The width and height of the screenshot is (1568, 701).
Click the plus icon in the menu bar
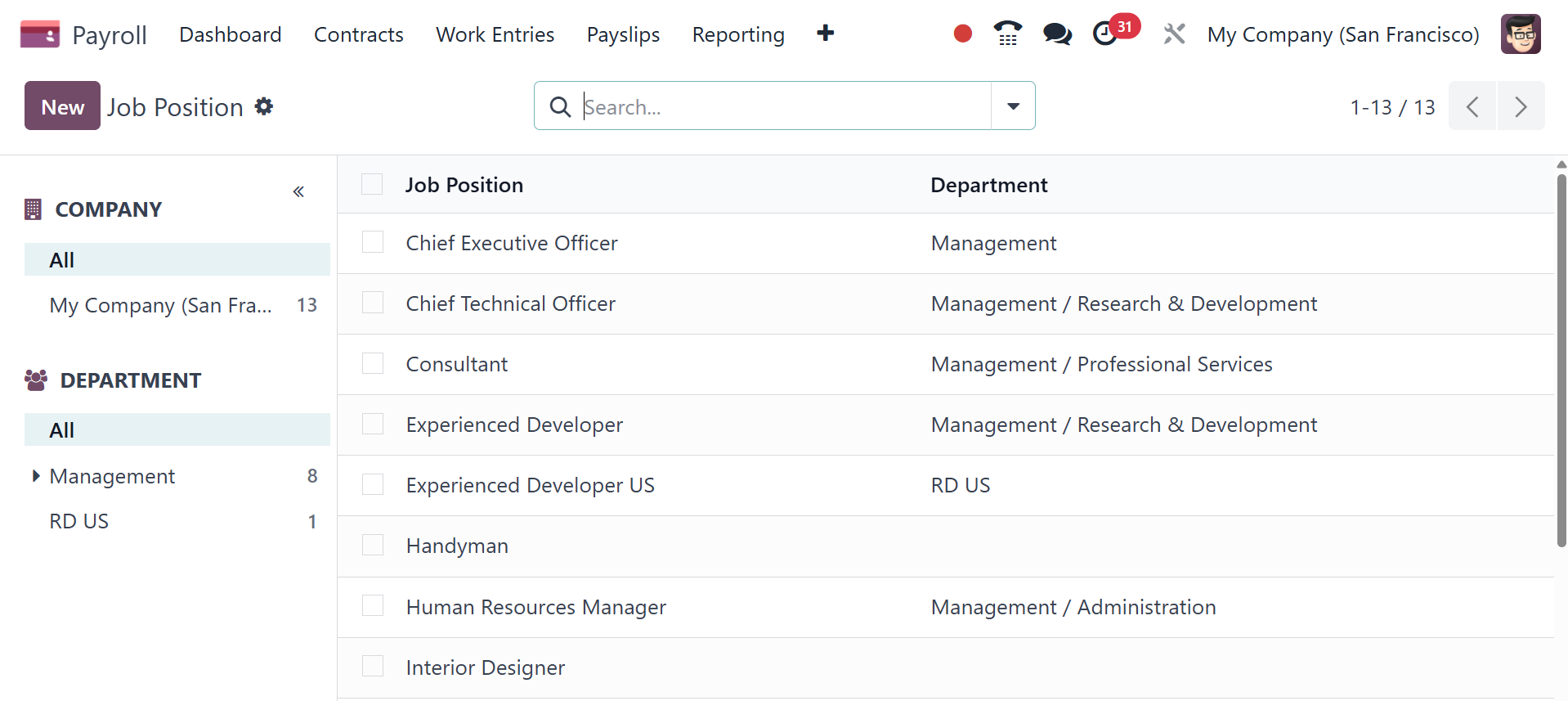point(825,34)
